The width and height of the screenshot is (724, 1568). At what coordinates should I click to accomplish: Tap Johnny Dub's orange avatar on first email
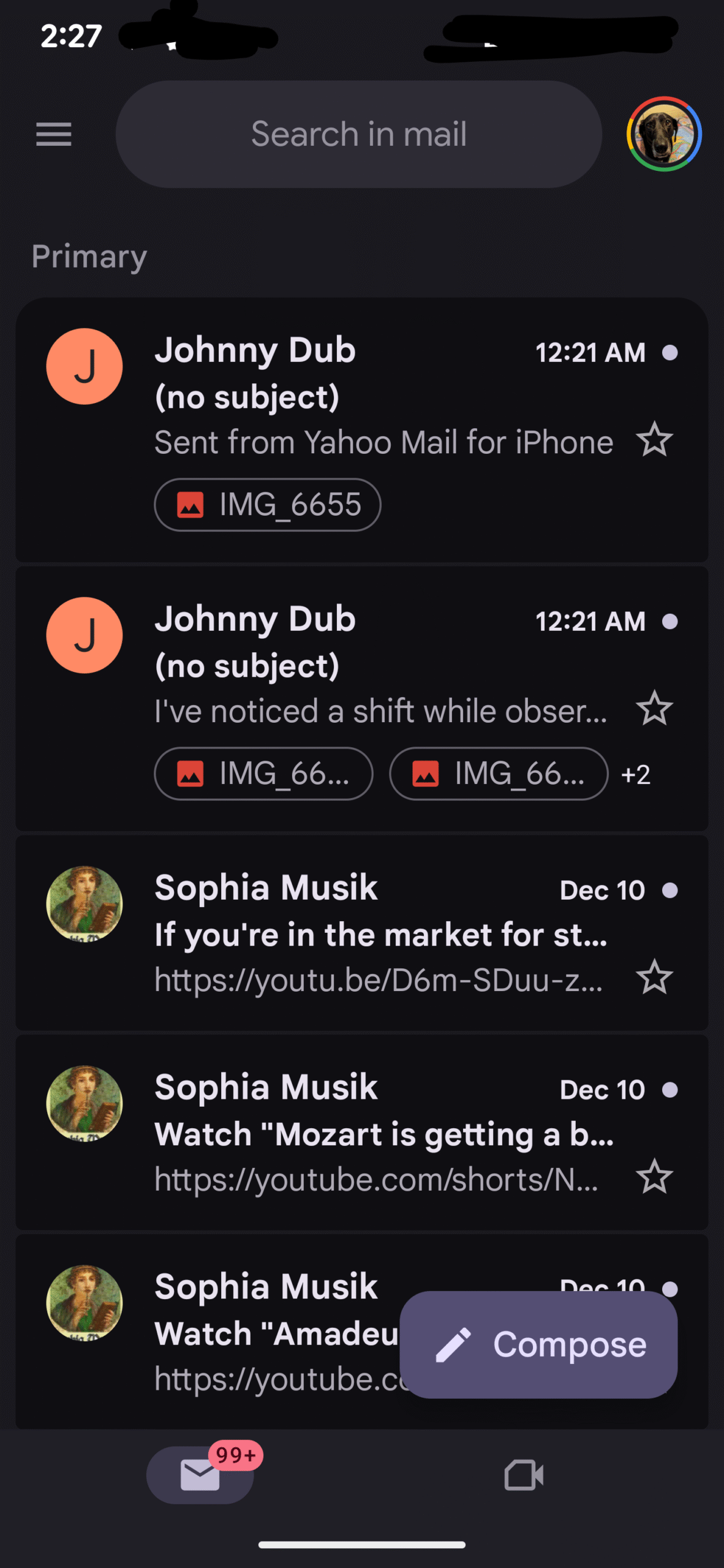pyautogui.click(x=85, y=366)
